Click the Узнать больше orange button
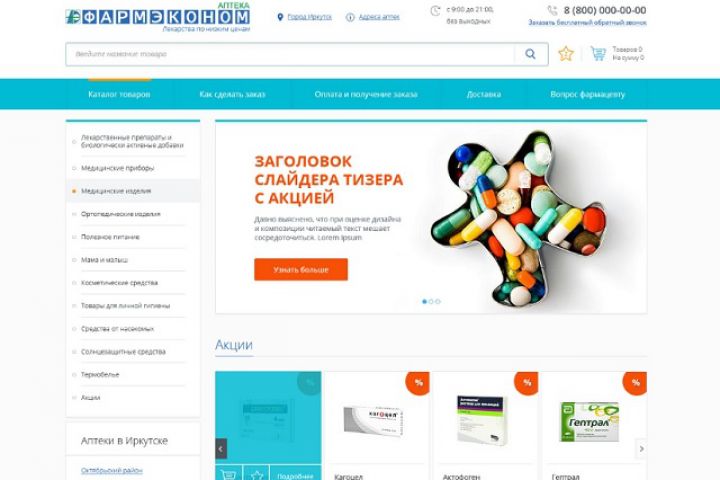This screenshot has width=720, height=480. [301, 270]
